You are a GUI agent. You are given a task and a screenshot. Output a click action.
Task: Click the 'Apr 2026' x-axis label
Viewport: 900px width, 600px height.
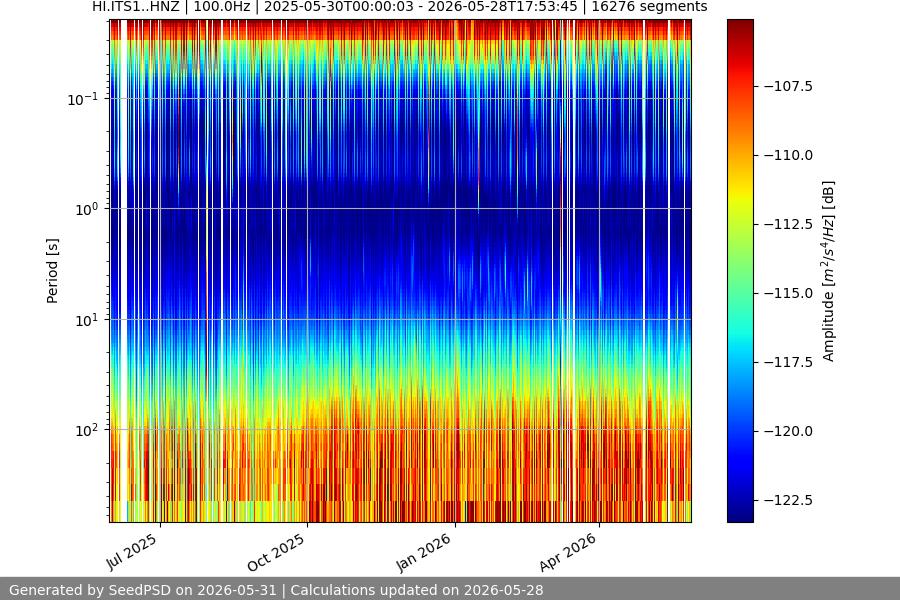(568, 553)
